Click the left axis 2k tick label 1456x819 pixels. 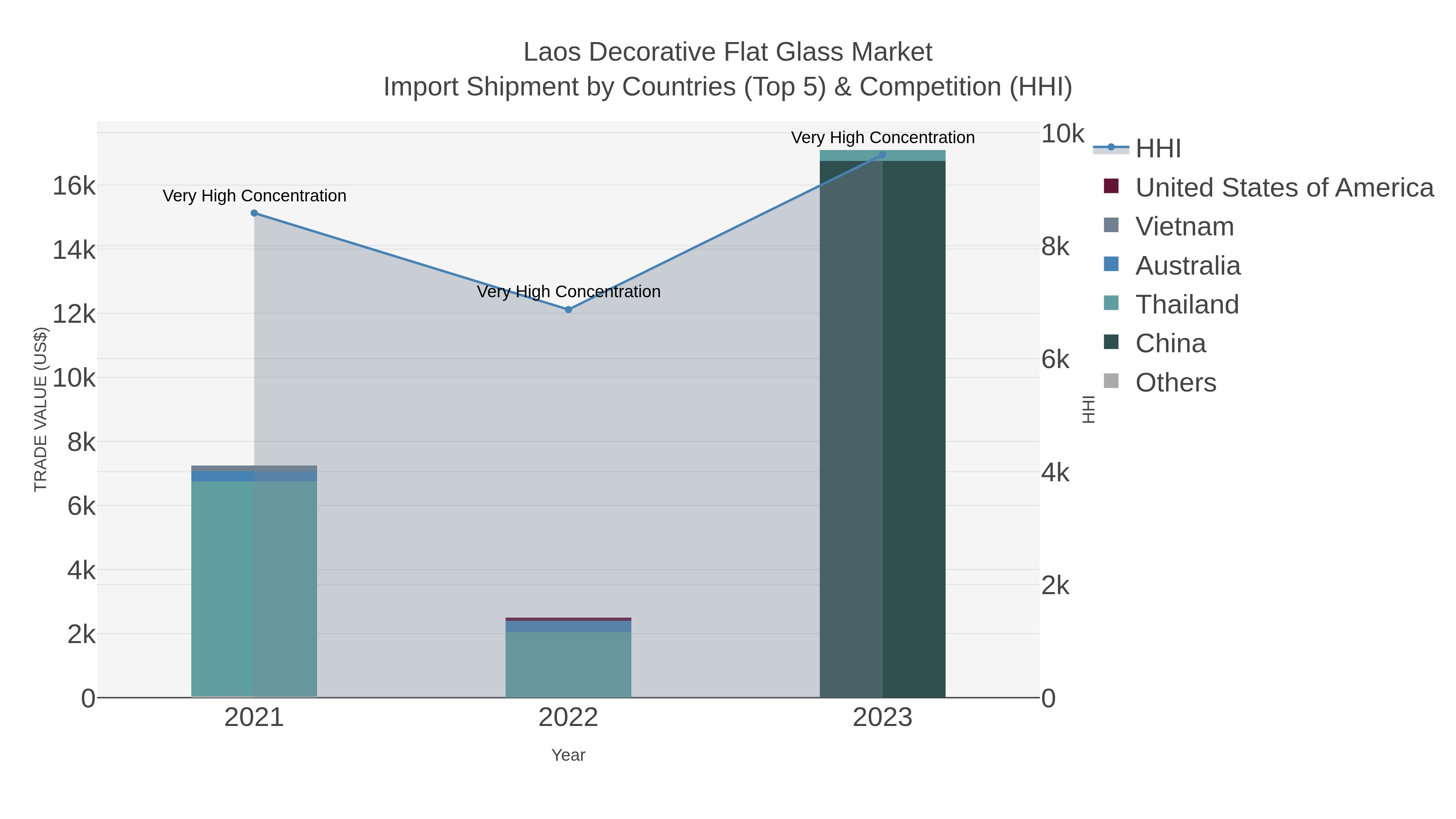click(81, 634)
